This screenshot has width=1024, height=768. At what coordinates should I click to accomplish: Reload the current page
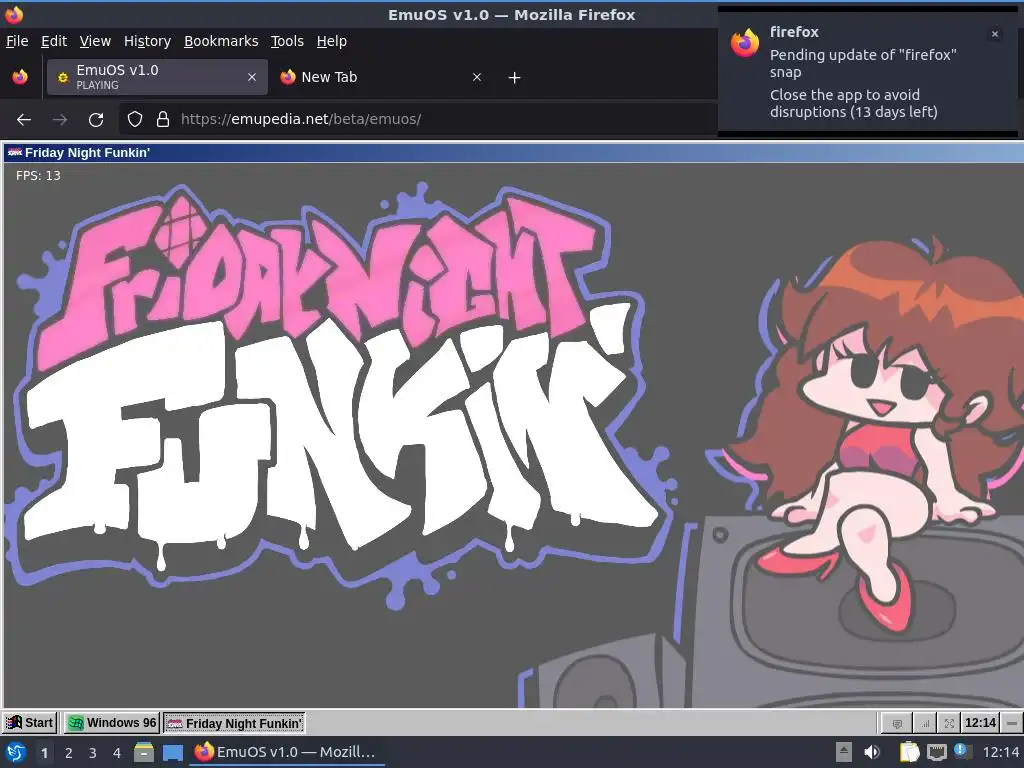(96, 120)
